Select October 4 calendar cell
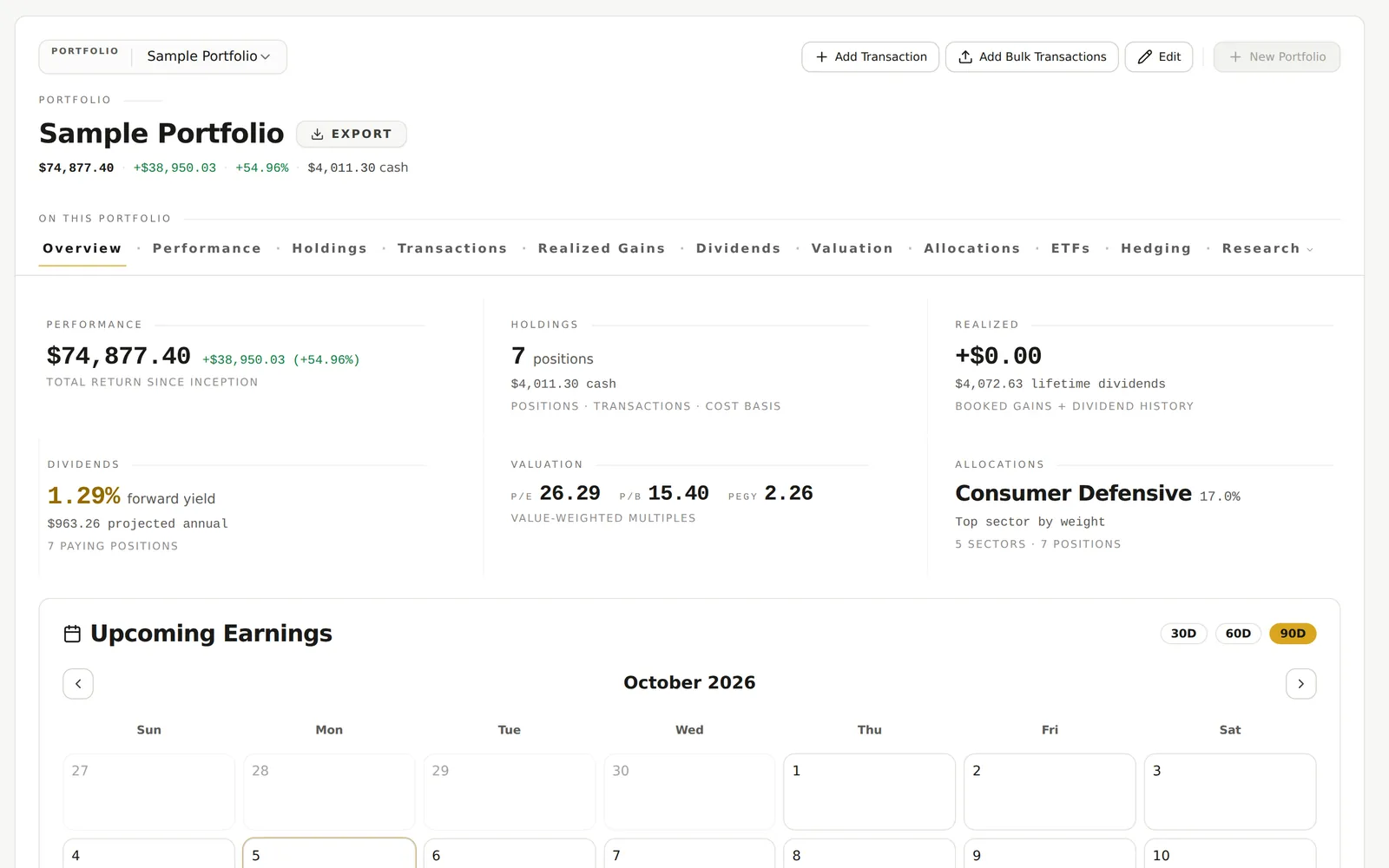 pyautogui.click(x=148, y=853)
